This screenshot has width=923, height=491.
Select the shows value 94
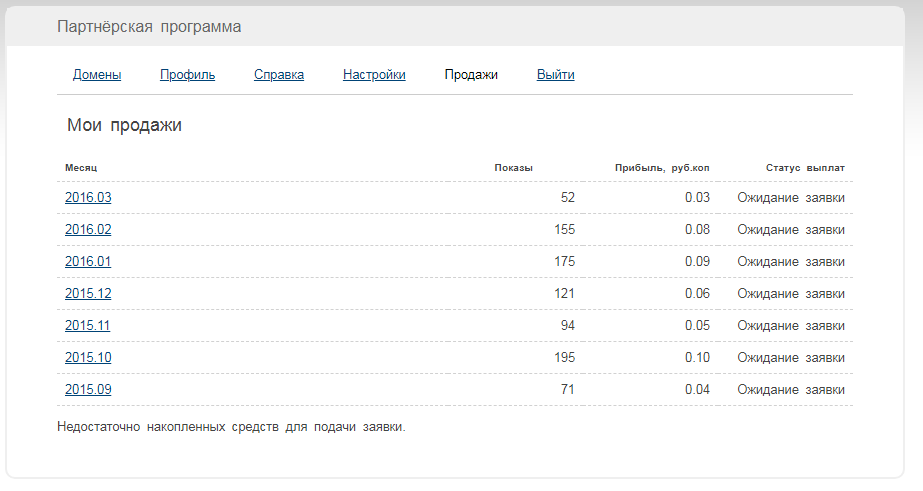(x=567, y=325)
